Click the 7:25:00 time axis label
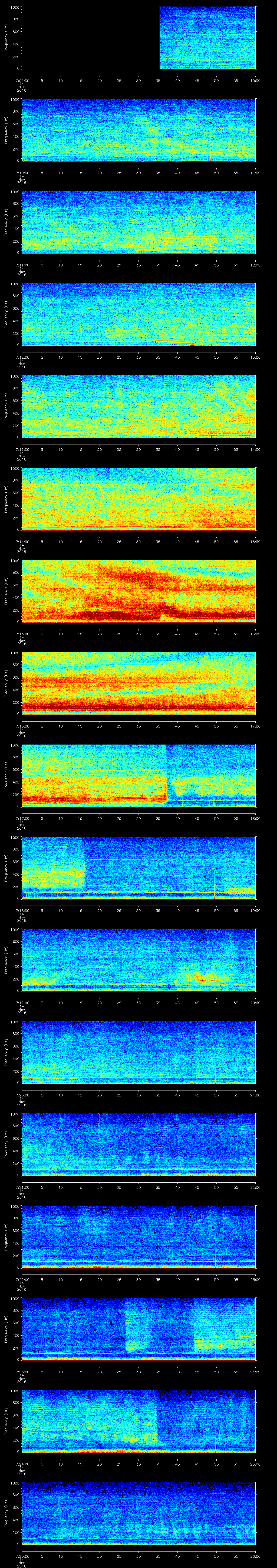This screenshot has width=277, height=1568. click(22, 1556)
